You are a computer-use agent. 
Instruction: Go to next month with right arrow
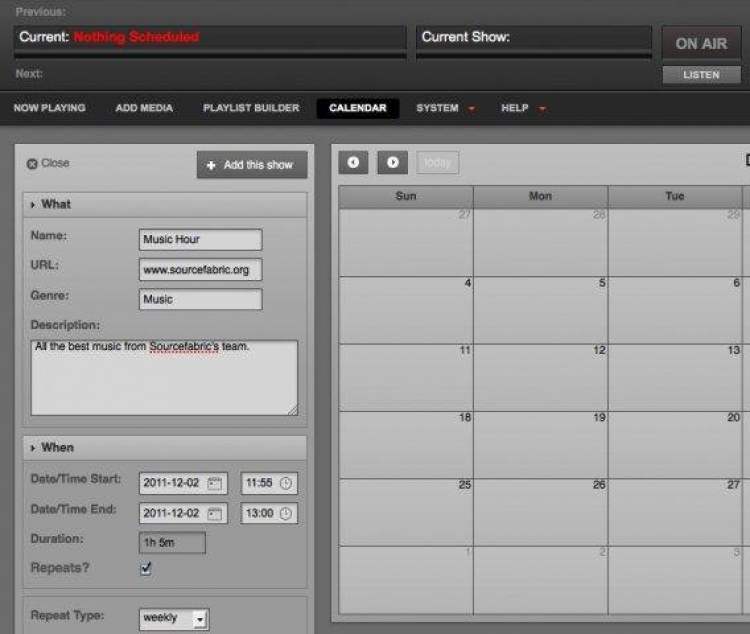tap(392, 163)
